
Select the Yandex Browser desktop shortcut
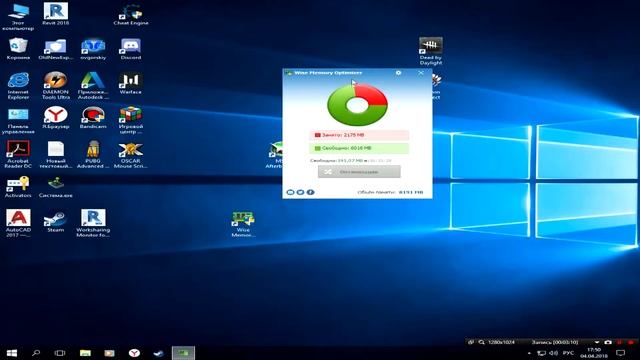pyautogui.click(x=56, y=118)
